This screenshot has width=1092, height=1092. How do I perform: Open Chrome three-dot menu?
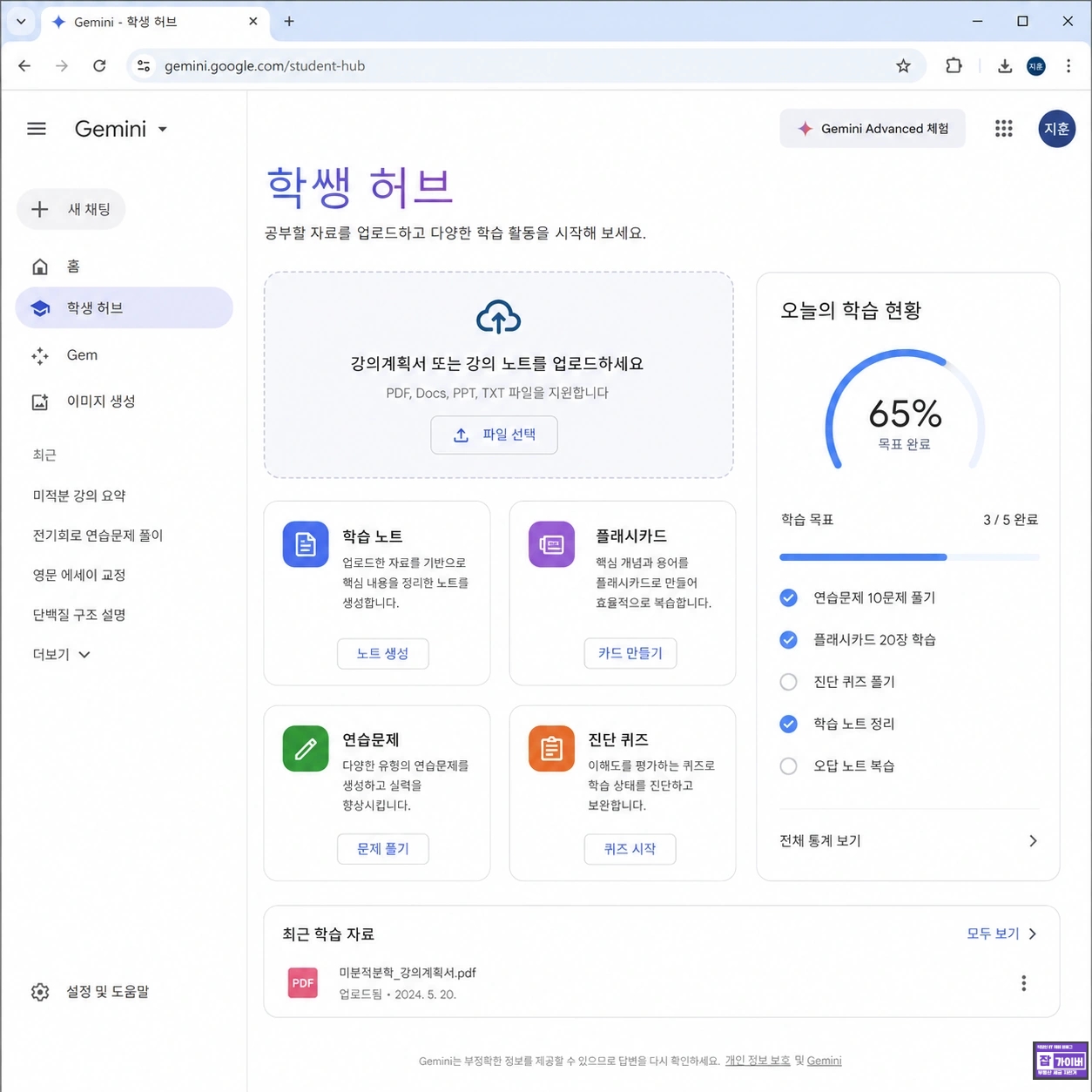[1068, 66]
